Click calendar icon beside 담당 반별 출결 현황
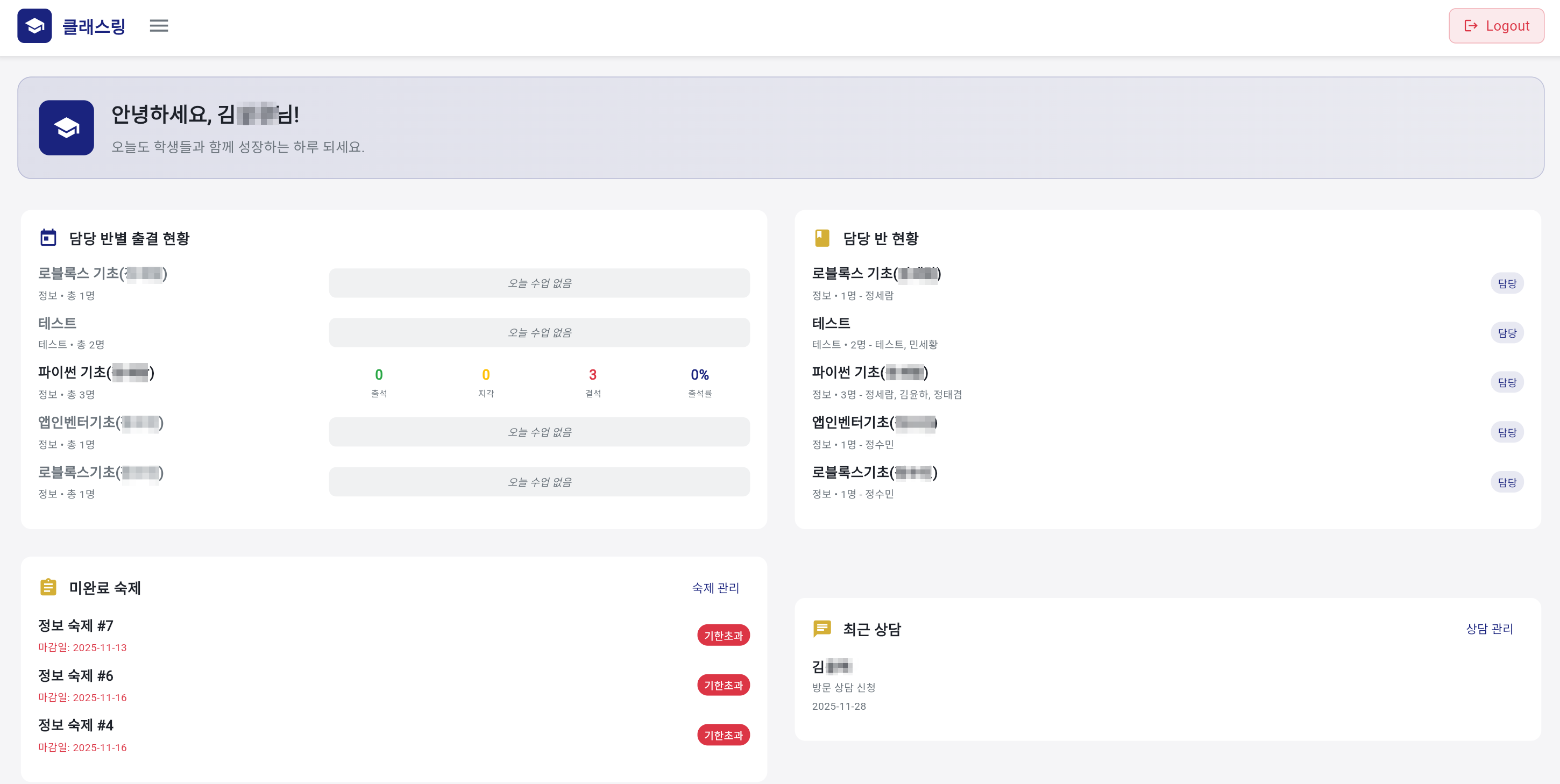Screen dimensions: 1560x784 (x=48, y=237)
